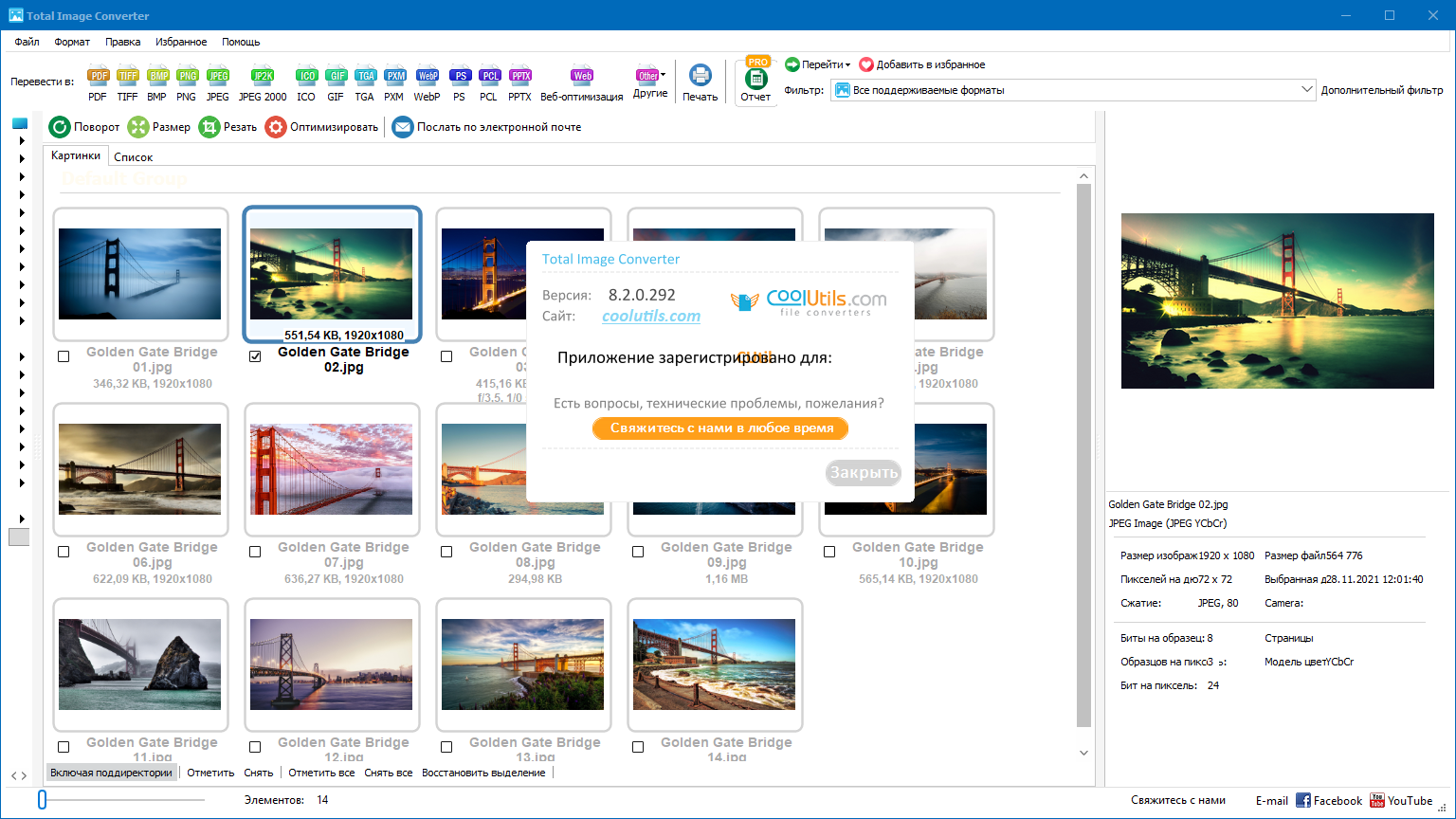Image resolution: width=1456 pixels, height=819 pixels.
Task: Check the Golden Gate Bridge 01.jpg checkbox
Action: click(64, 356)
